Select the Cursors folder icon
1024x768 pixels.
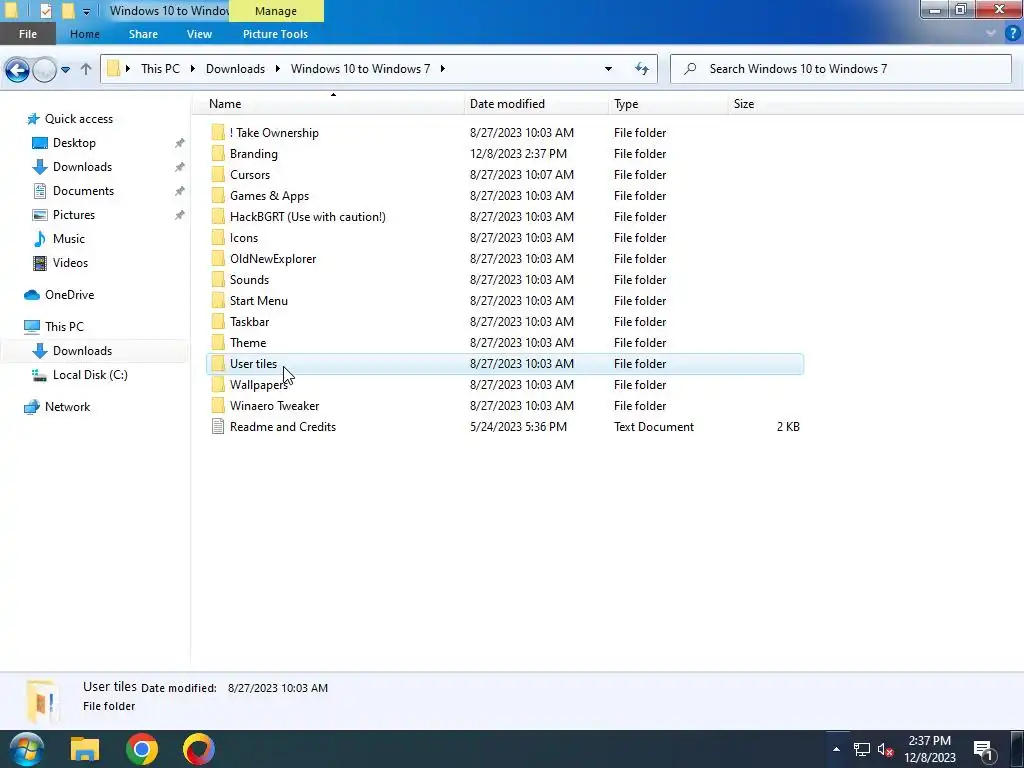(x=218, y=174)
